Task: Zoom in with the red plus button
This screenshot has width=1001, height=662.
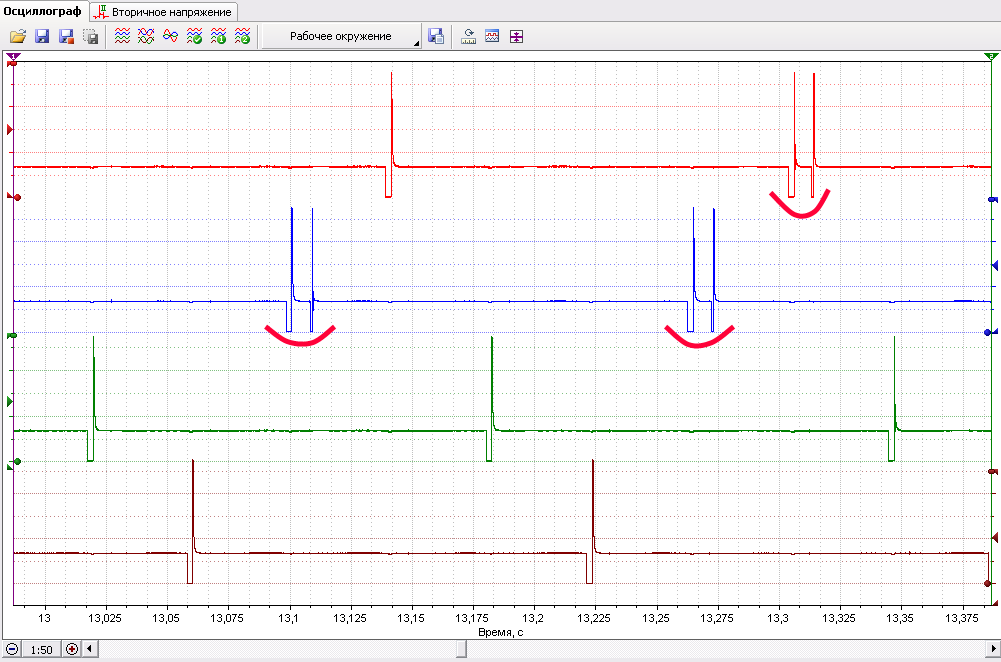Action: 72,649
